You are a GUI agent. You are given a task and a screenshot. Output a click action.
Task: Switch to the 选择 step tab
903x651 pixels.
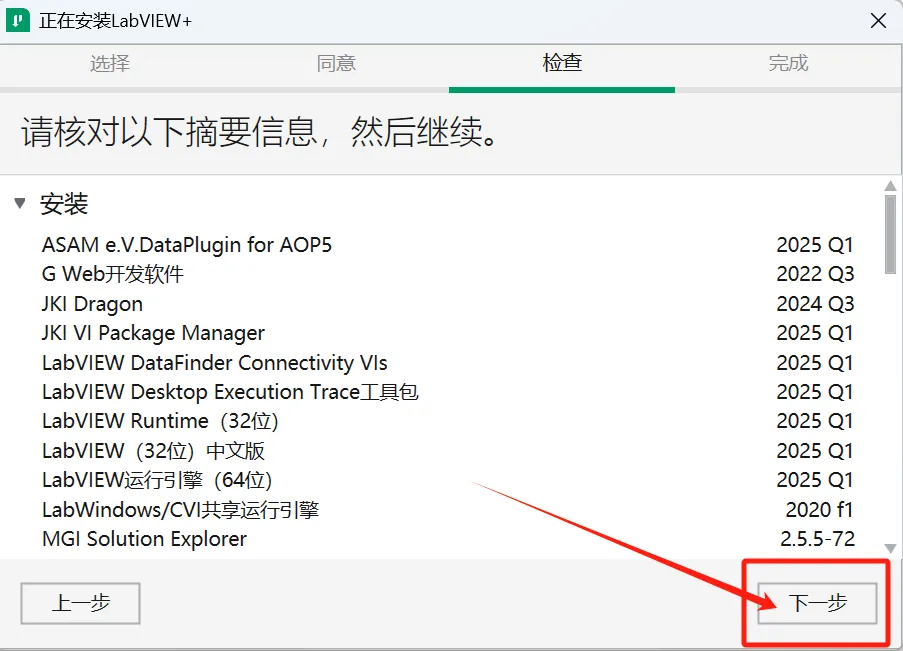click(x=110, y=63)
